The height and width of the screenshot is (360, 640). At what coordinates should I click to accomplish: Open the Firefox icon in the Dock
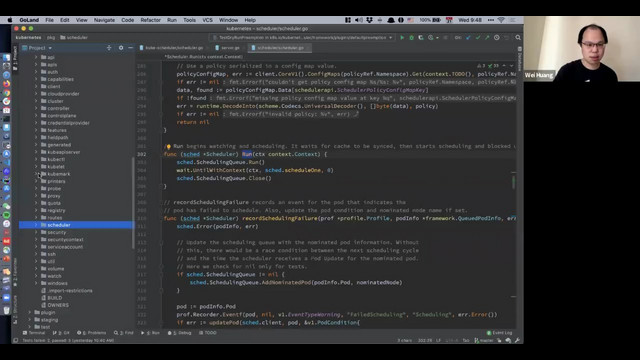point(7,84)
